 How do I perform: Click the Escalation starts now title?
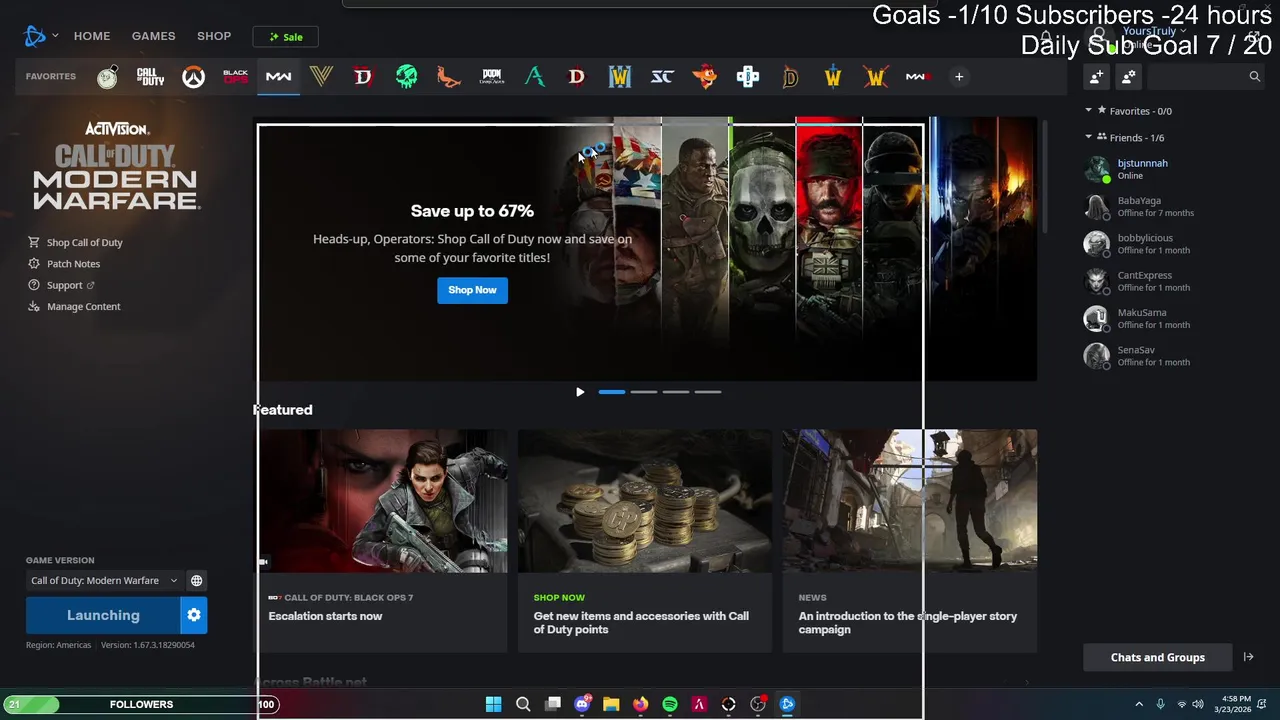point(325,617)
